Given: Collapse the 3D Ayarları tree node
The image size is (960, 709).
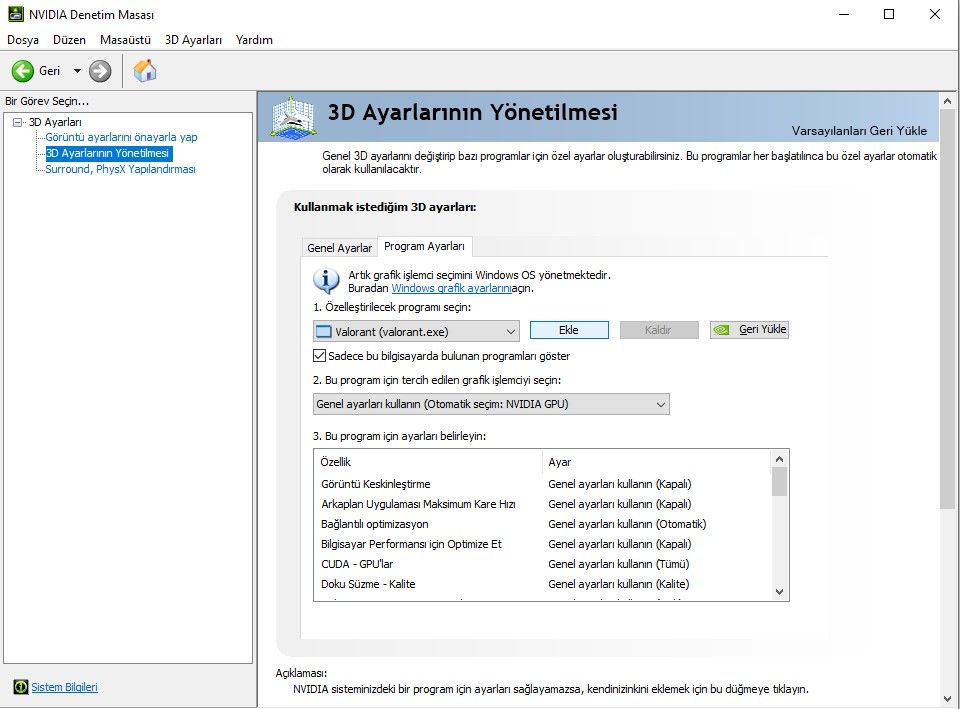Looking at the screenshot, I should (x=18, y=122).
